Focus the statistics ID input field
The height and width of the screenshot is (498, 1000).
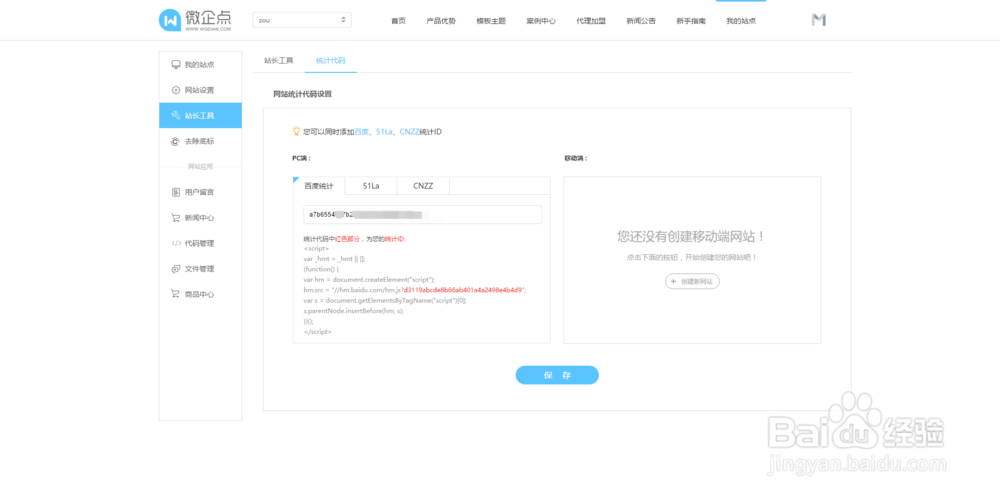pos(423,214)
